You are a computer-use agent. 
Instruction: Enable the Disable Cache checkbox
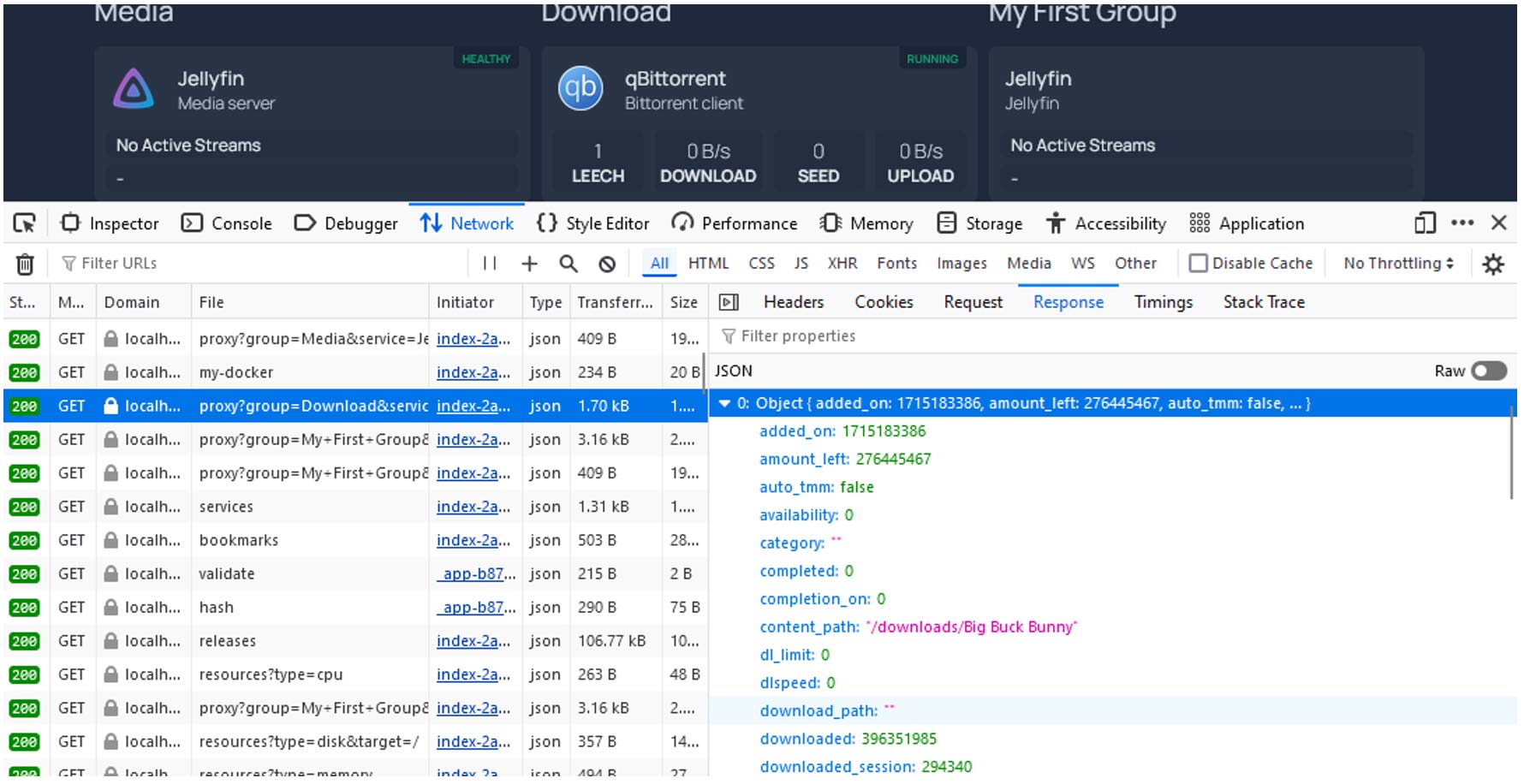click(1198, 263)
